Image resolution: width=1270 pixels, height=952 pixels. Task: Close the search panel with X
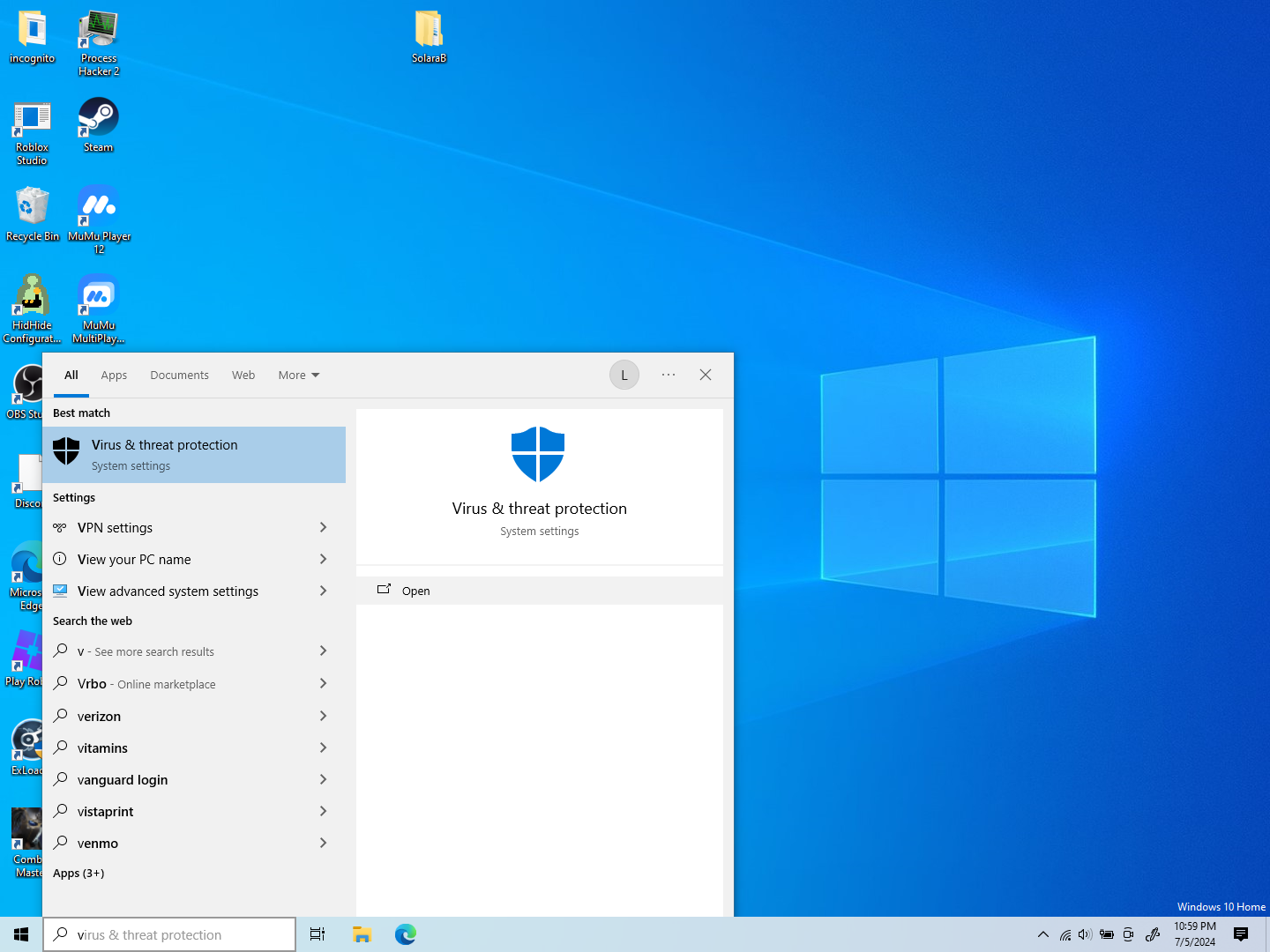click(706, 375)
